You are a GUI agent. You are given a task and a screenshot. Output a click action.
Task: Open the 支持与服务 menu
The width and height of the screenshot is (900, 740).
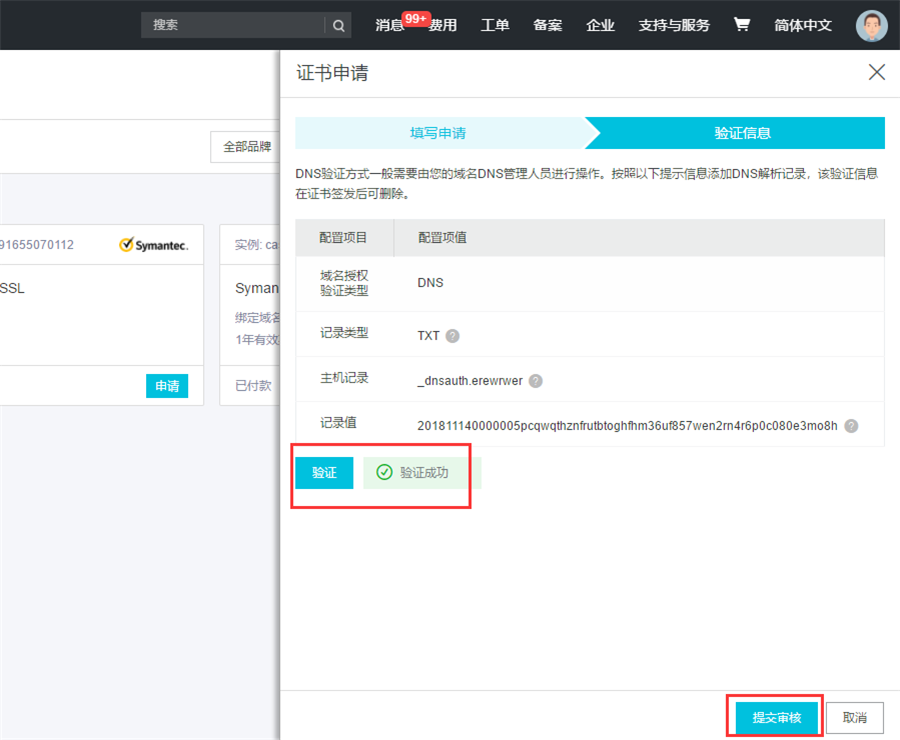pos(674,25)
